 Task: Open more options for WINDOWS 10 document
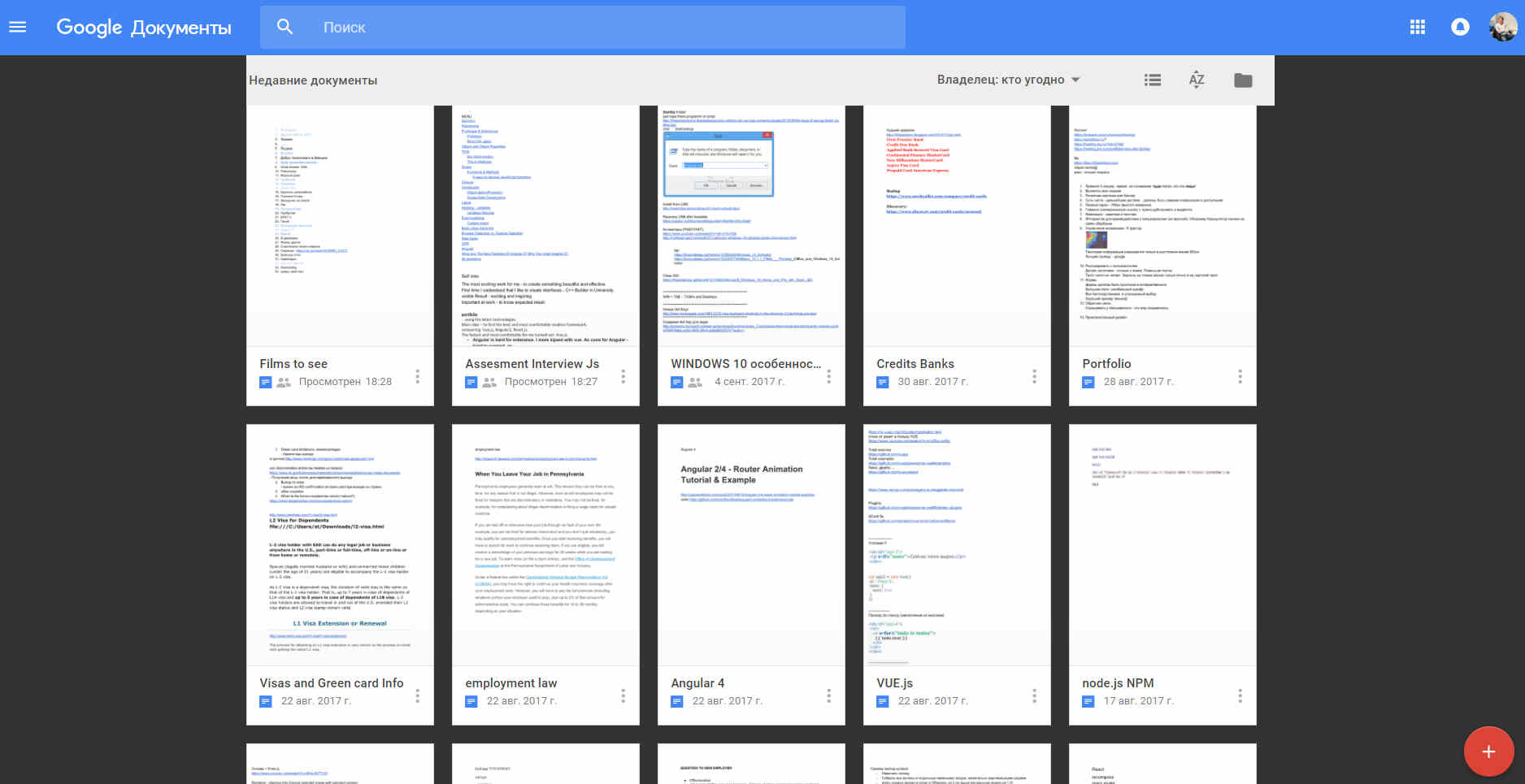pos(829,376)
